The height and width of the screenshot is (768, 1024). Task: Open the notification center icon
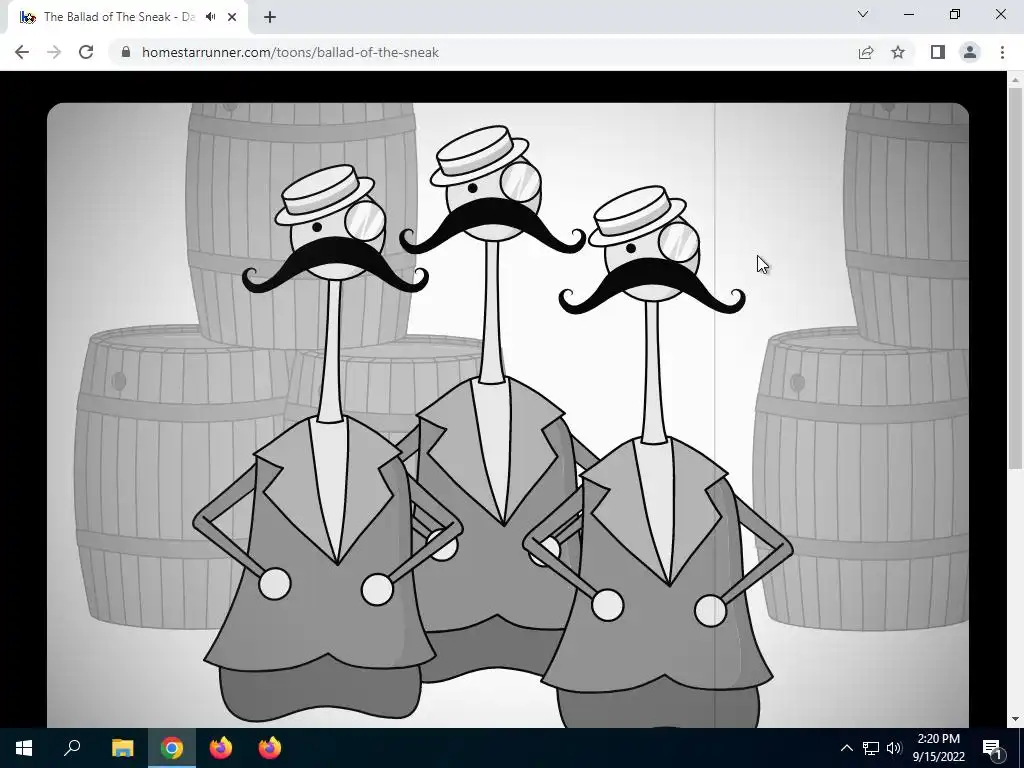pyautogui.click(x=991, y=748)
